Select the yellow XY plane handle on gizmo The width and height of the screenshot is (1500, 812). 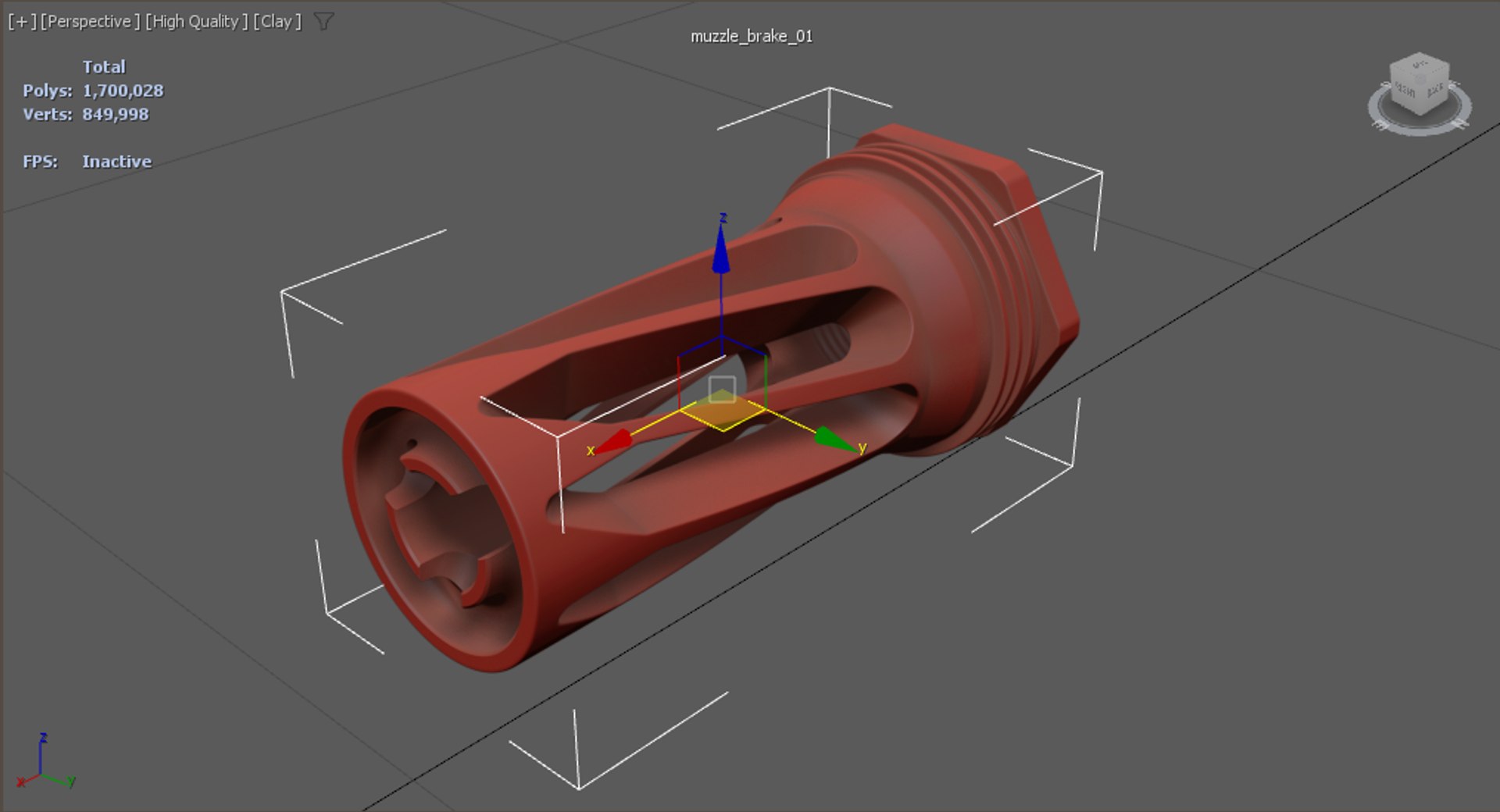723,414
